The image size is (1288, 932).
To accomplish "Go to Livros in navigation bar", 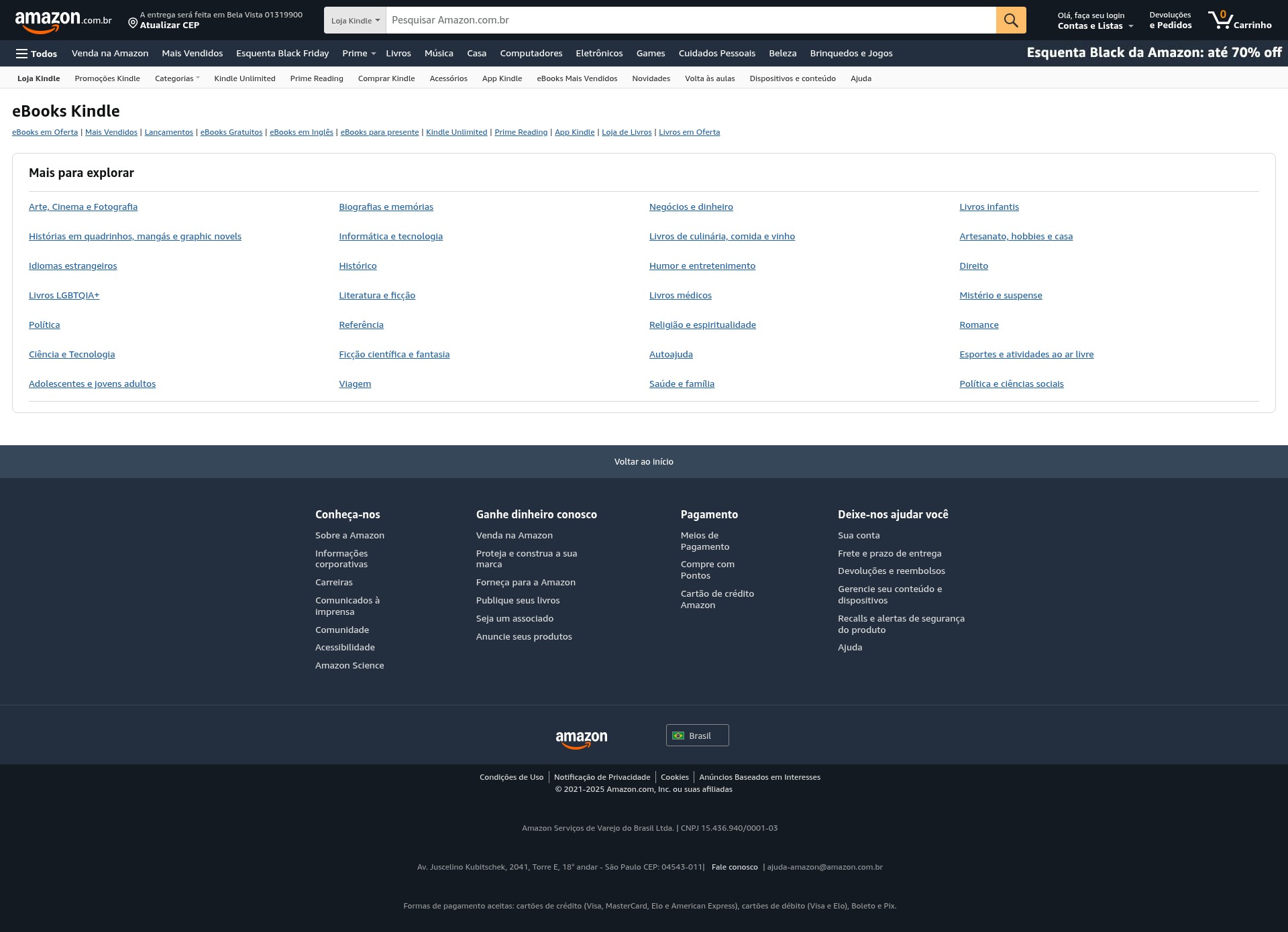I will [x=398, y=54].
